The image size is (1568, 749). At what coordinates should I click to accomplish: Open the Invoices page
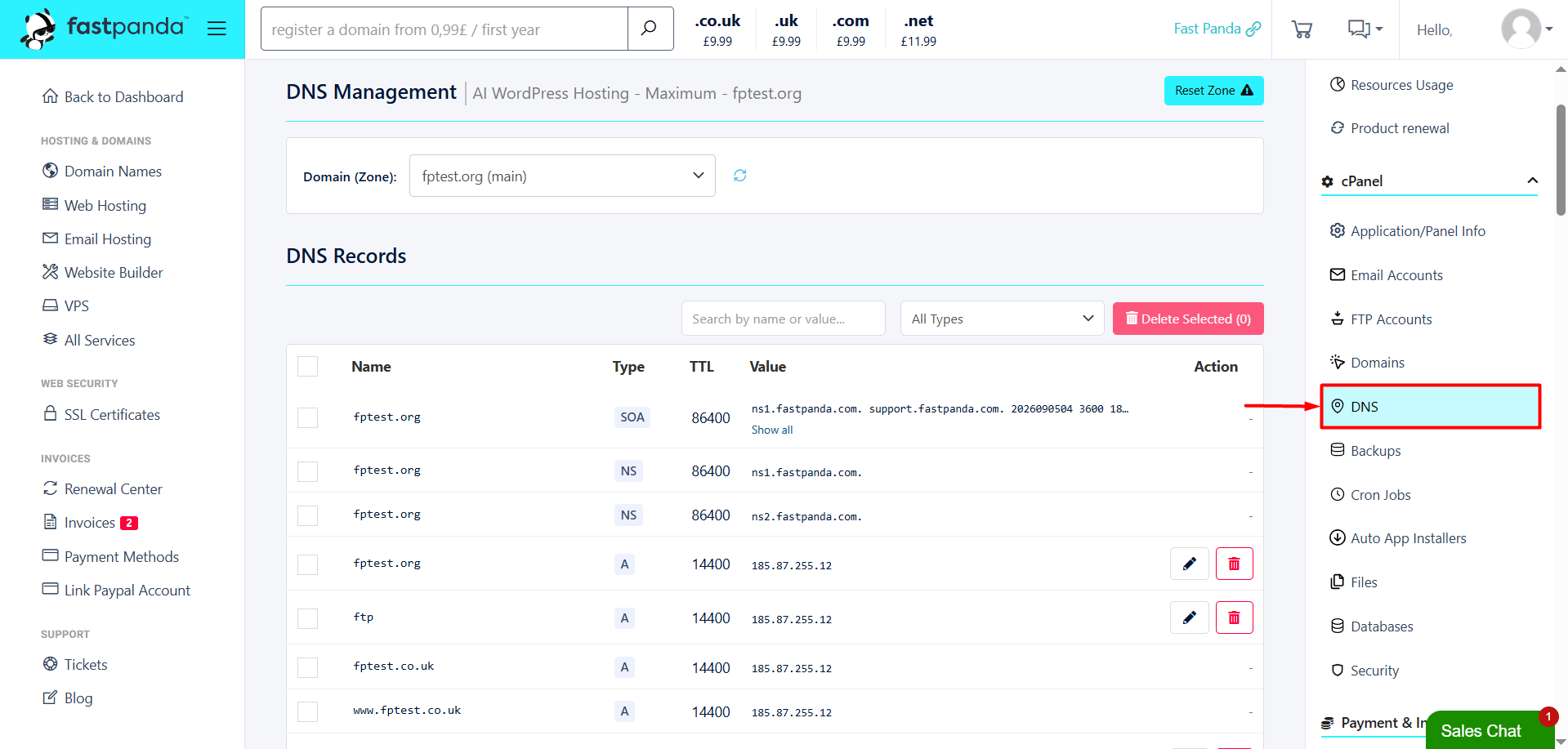tap(90, 522)
